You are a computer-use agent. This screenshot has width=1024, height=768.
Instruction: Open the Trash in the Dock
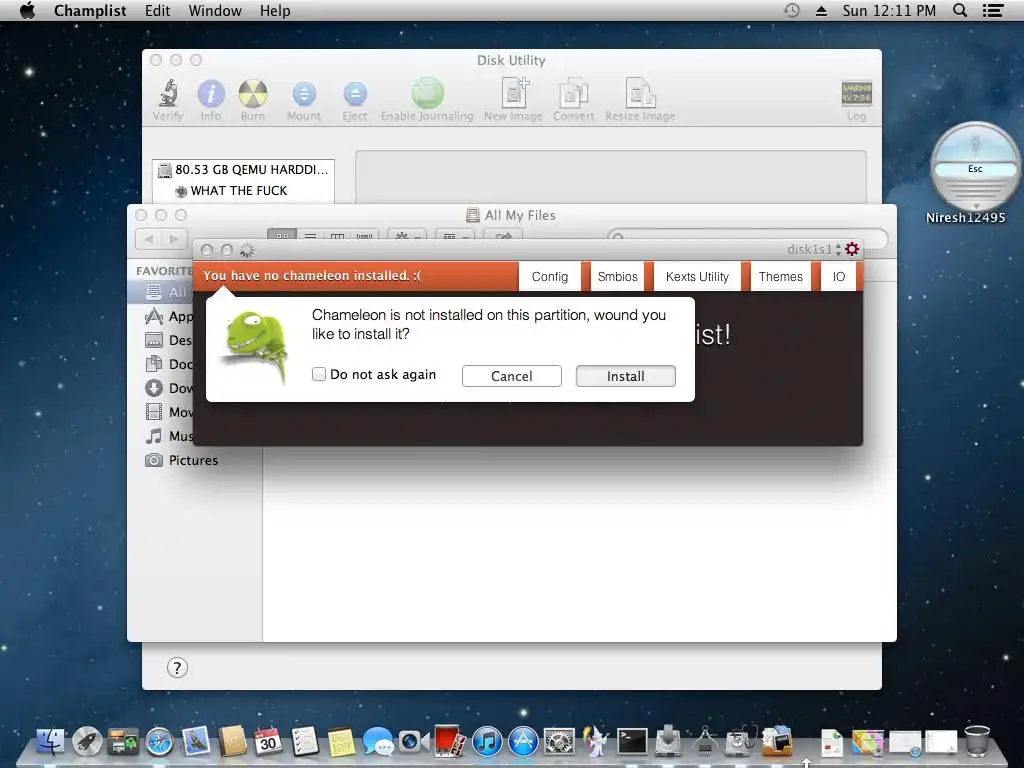(976, 741)
